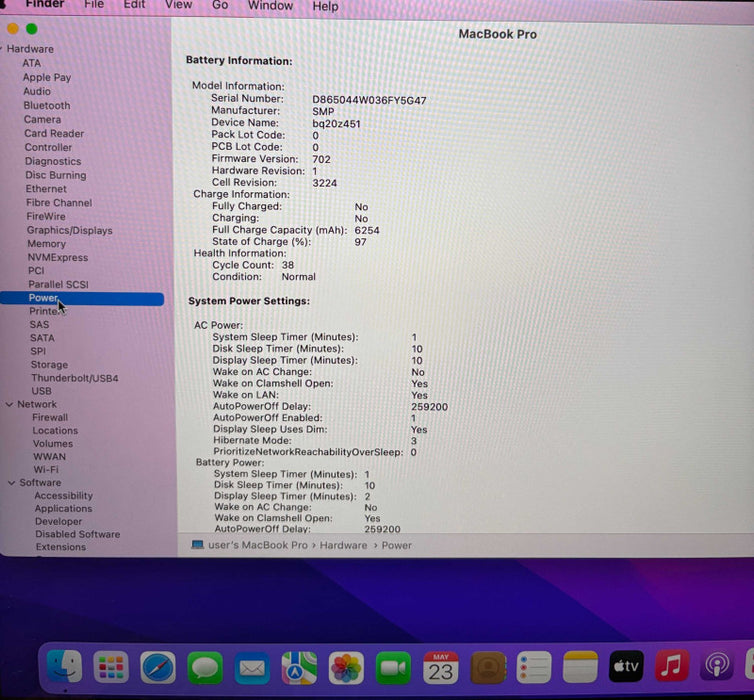
Task: Open Contacts app in the Dock
Action: click(488, 667)
